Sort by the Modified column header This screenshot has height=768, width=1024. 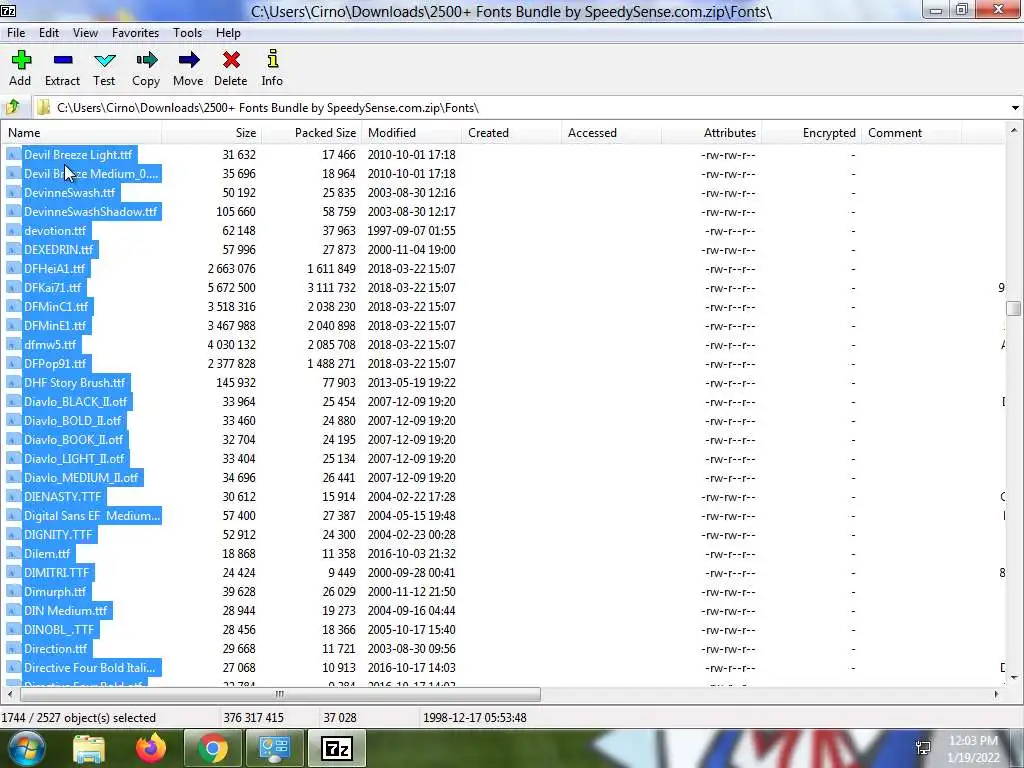411,133
